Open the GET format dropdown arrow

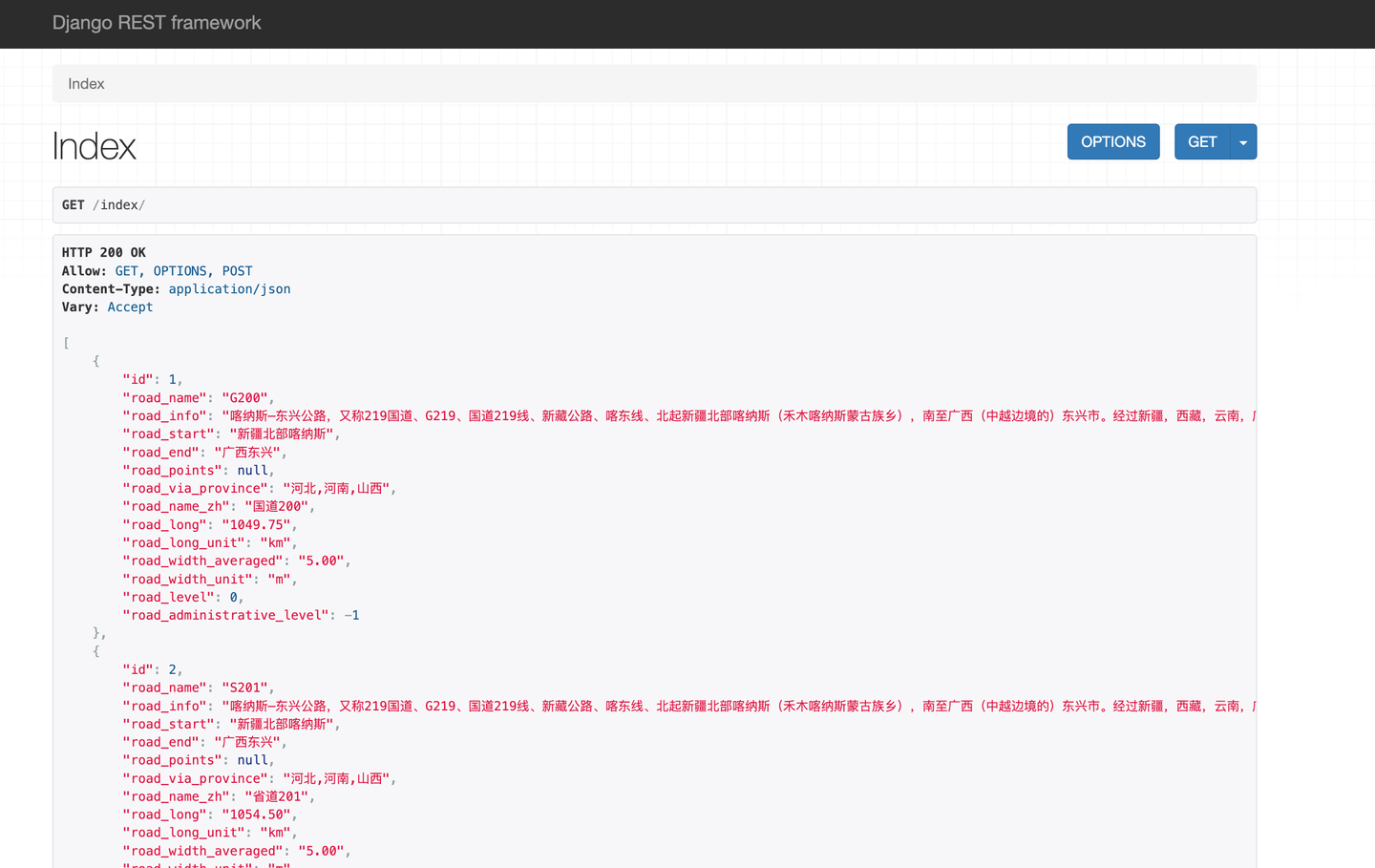click(1243, 141)
